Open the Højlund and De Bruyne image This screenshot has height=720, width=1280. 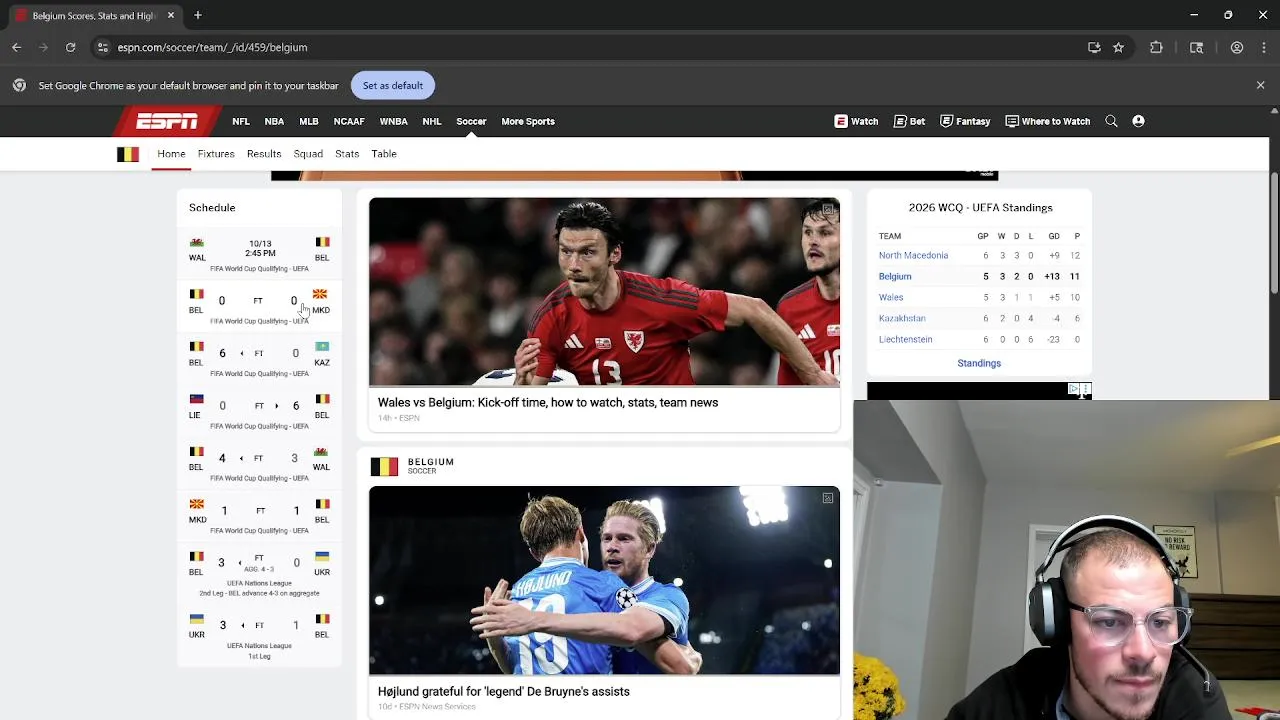(604, 580)
